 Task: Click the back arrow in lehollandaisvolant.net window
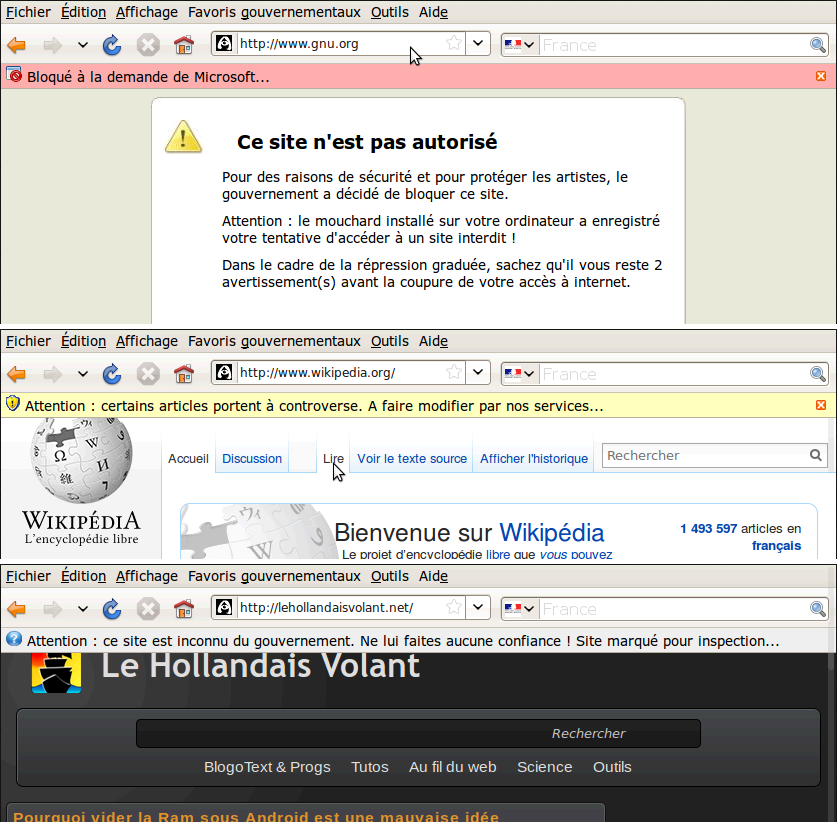(x=17, y=608)
